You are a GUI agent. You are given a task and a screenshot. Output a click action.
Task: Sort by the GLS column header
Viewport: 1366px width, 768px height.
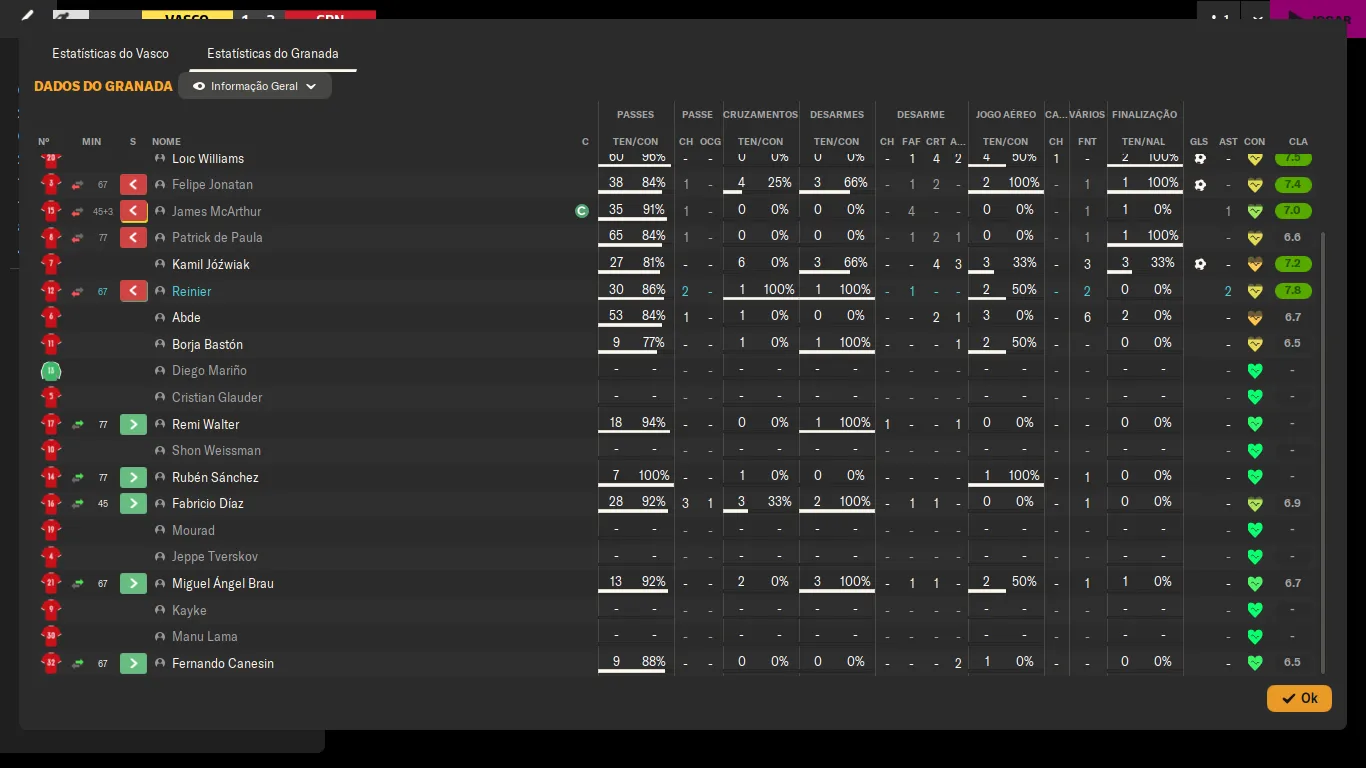1199,142
